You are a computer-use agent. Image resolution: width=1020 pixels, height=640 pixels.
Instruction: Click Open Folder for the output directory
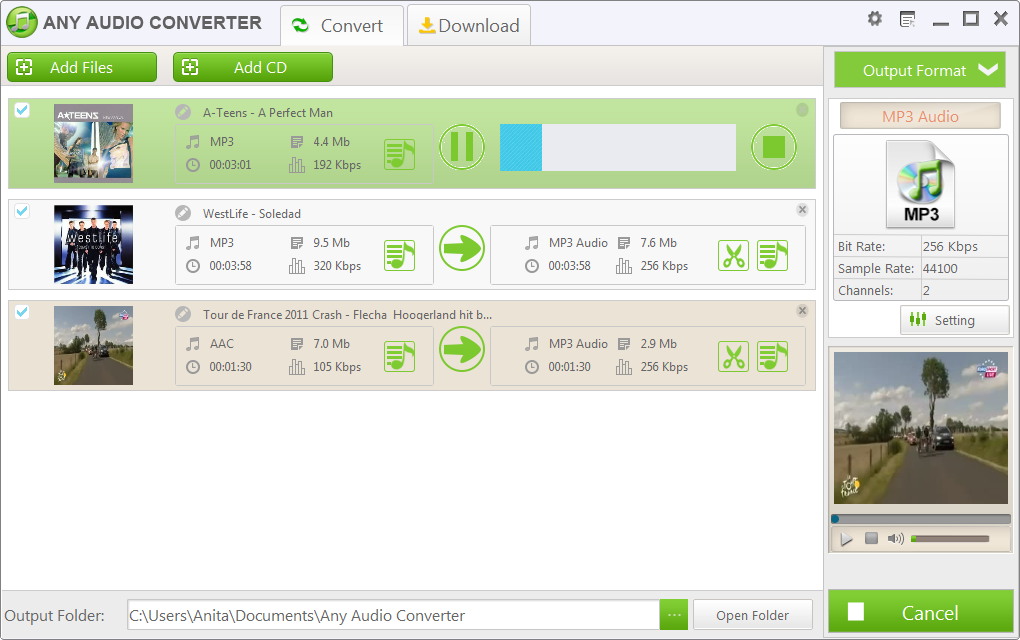(752, 614)
